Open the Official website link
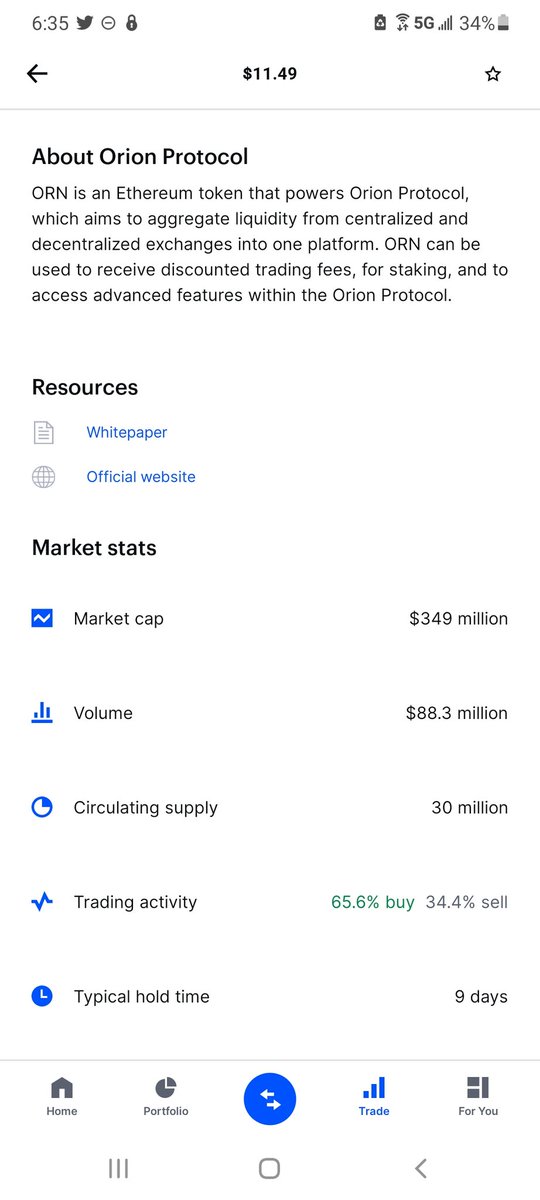 [x=141, y=477]
